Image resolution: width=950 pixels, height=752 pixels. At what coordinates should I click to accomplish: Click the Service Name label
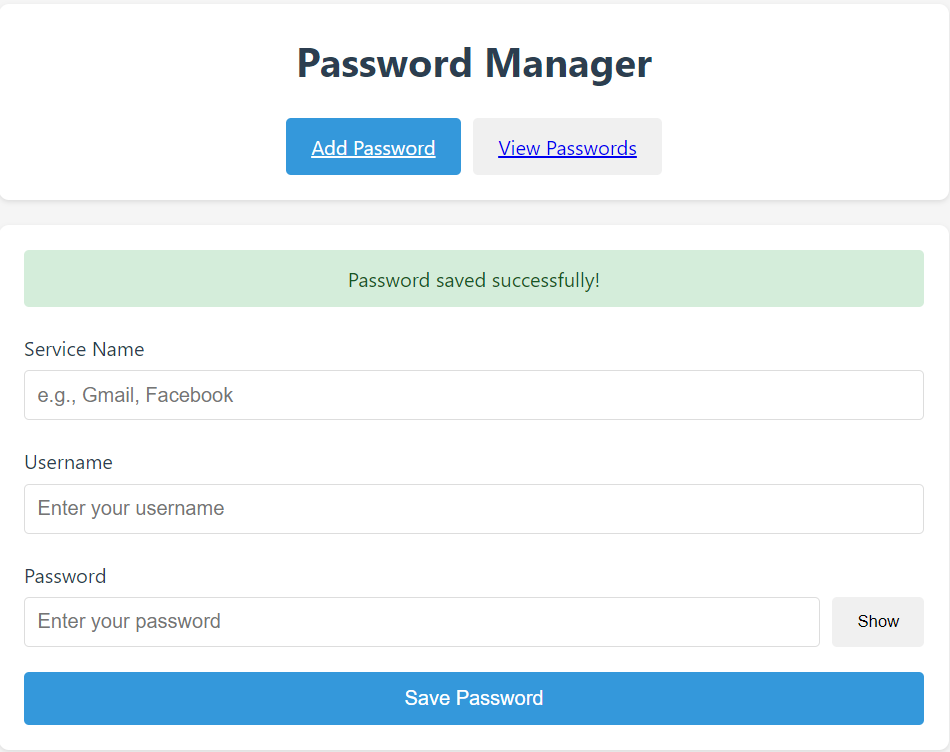click(x=84, y=349)
